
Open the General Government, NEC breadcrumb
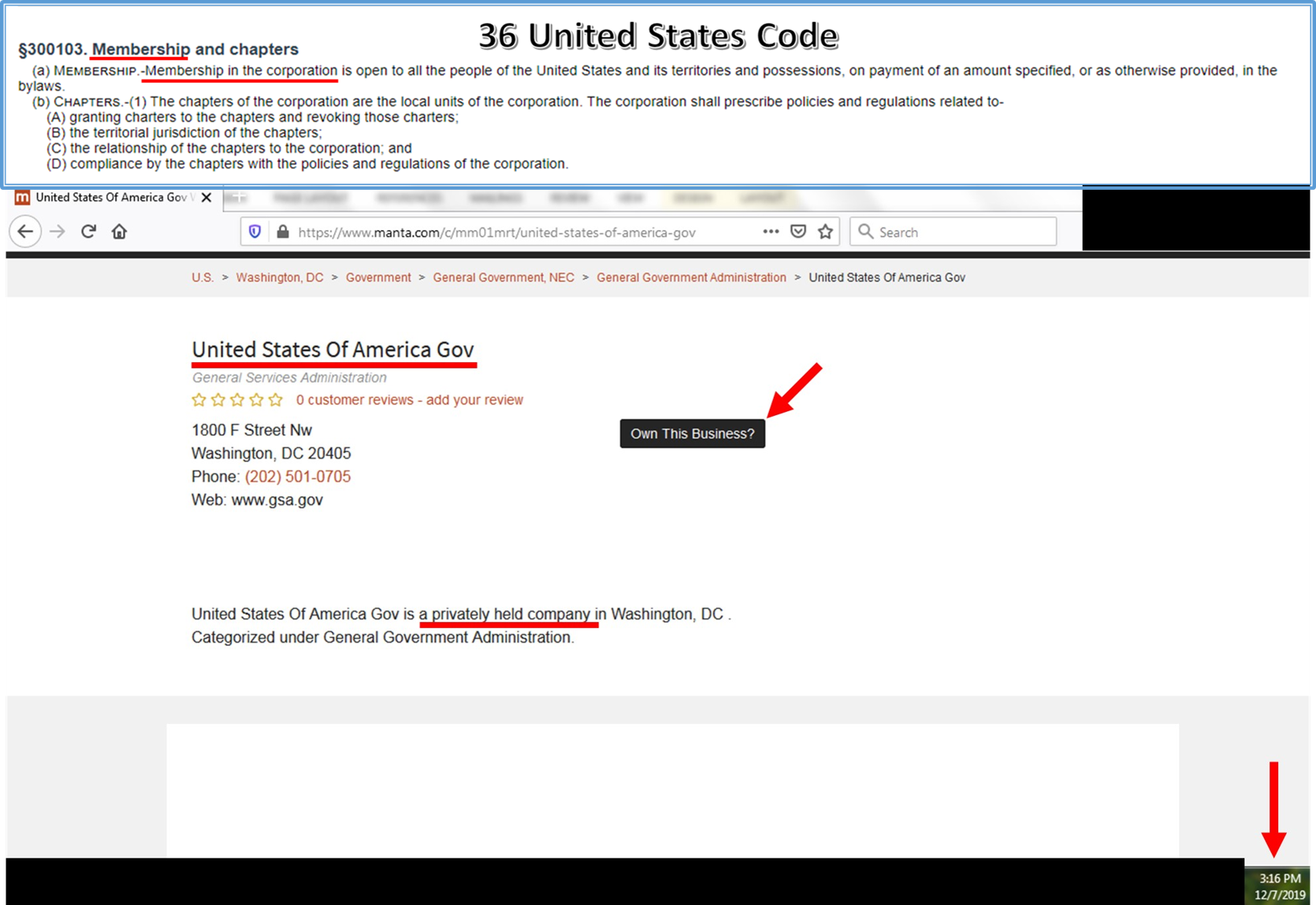click(x=504, y=278)
